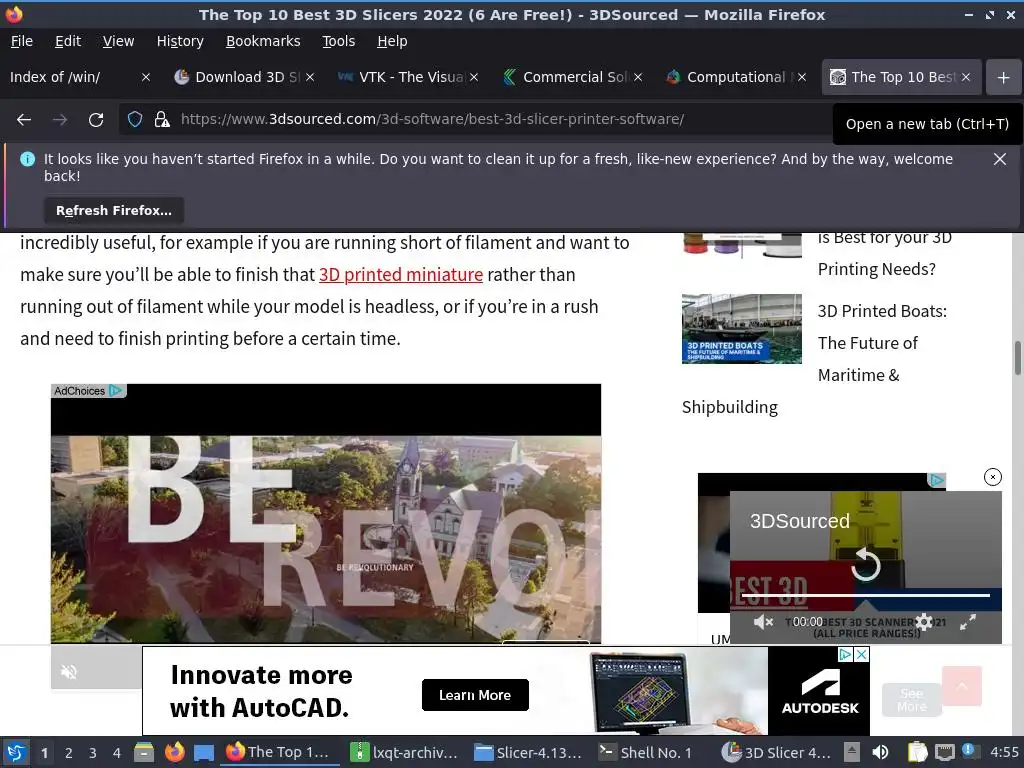The width and height of the screenshot is (1024, 768).
Task: Open the lxqt-archiver taskbar window
Action: click(403, 752)
